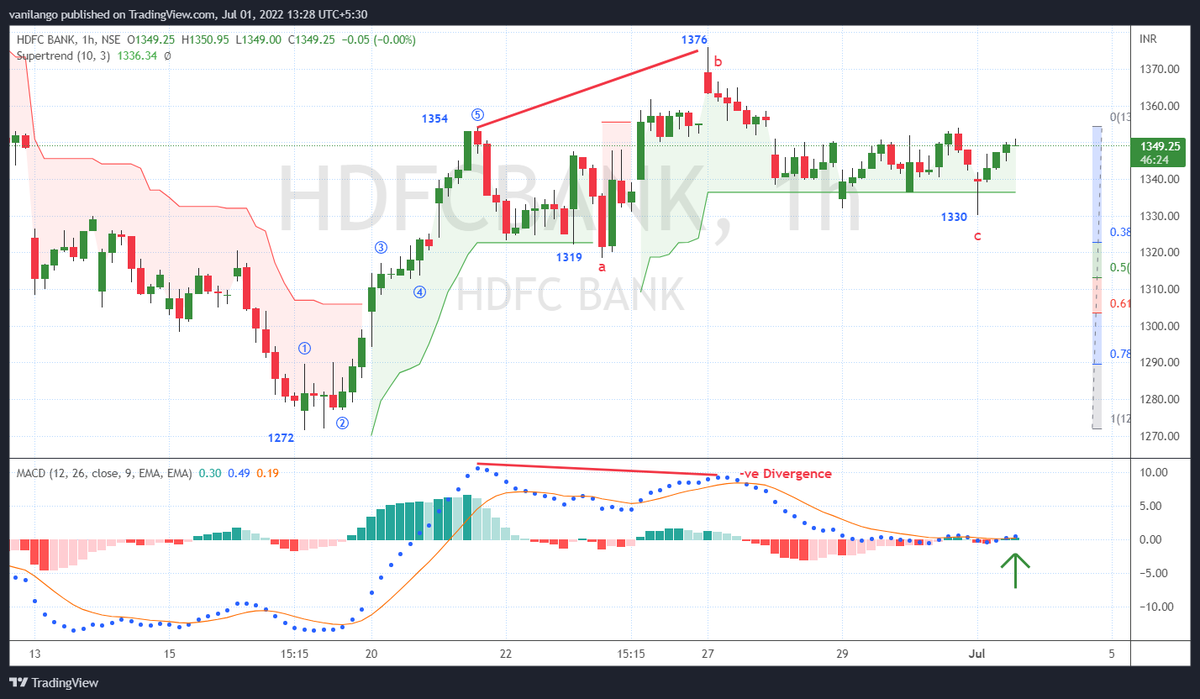
Task: Select the '-ve Divergence' text annotation
Action: [785, 474]
